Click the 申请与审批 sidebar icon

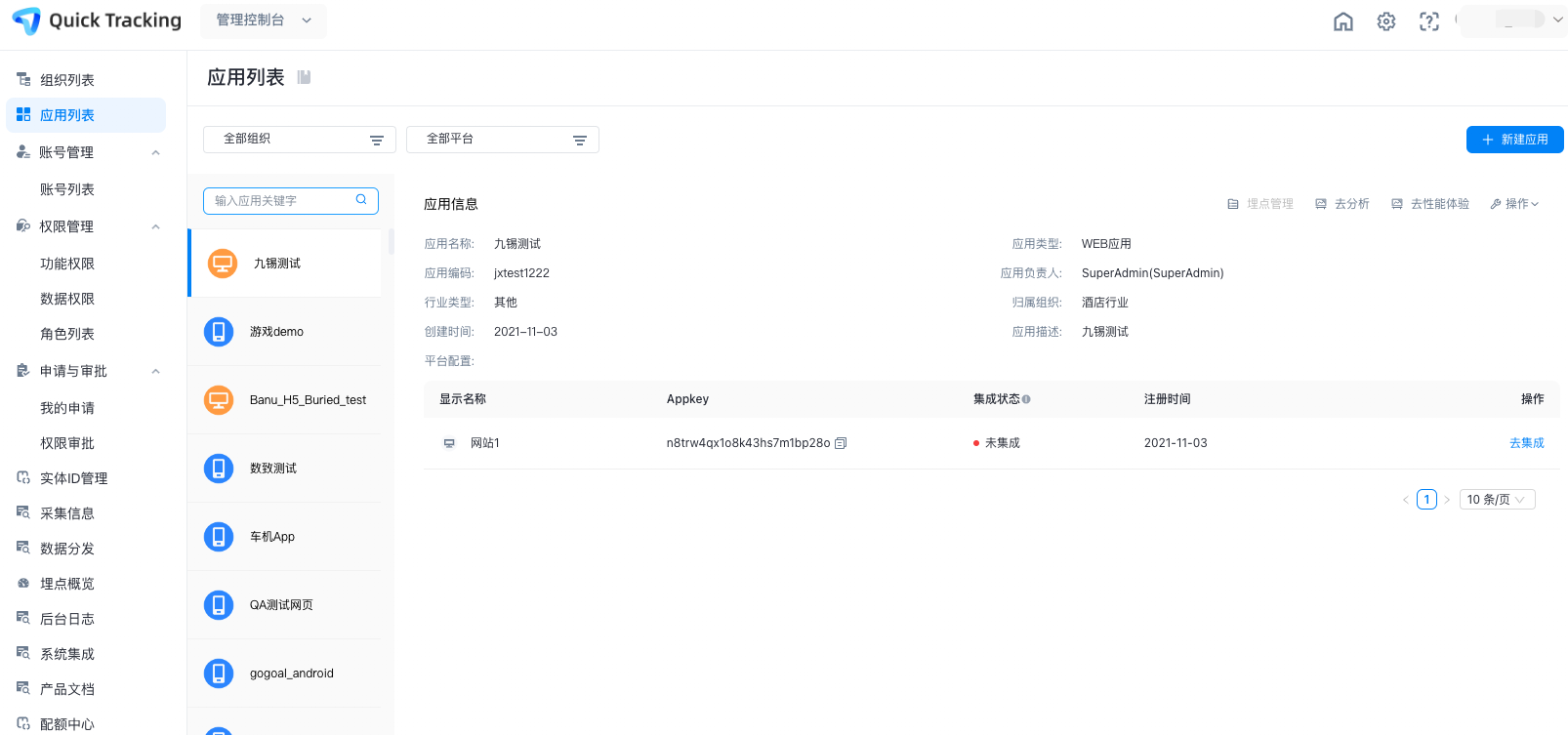(x=23, y=371)
